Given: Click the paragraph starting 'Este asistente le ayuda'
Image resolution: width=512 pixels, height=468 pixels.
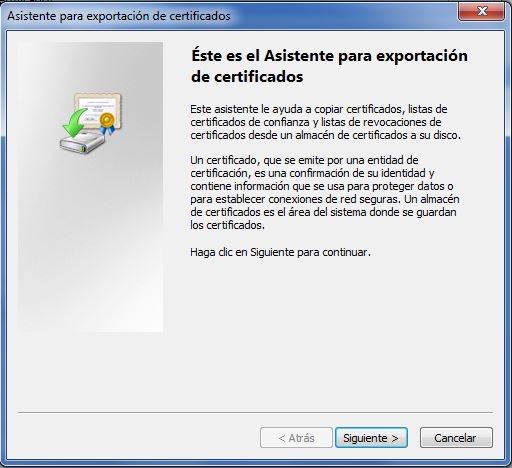Looking at the screenshot, I should [325, 122].
